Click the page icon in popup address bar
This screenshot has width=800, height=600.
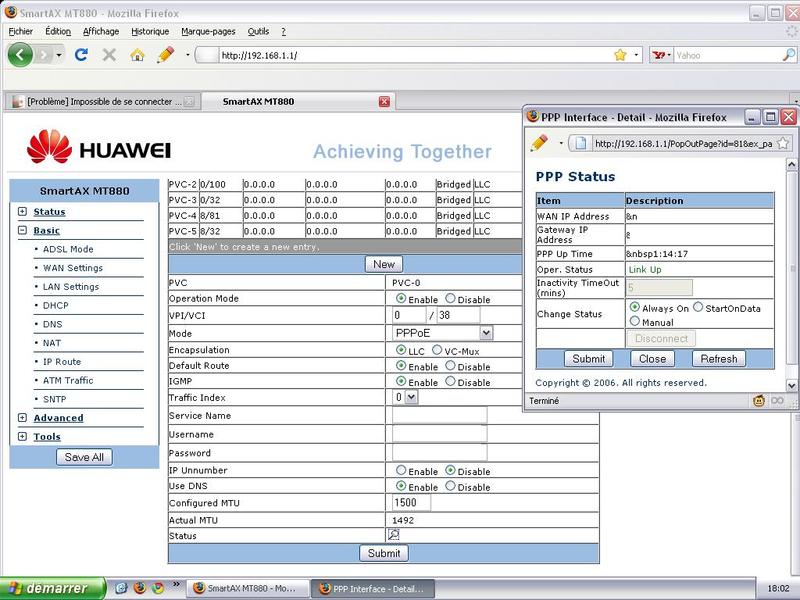[581, 143]
